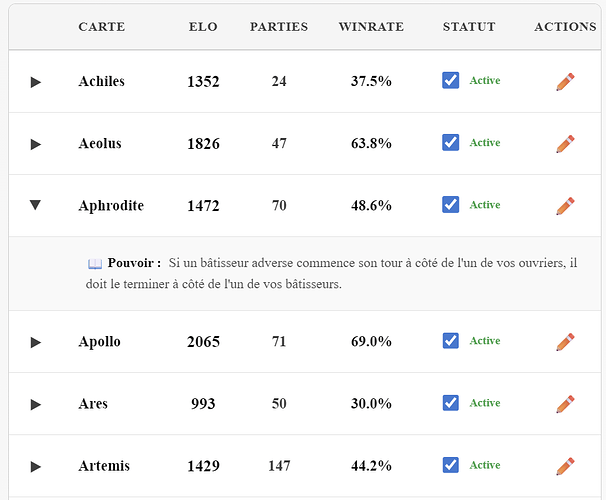This screenshot has height=500, width=606.
Task: Expand the Achiles row details
Action: (x=36, y=82)
